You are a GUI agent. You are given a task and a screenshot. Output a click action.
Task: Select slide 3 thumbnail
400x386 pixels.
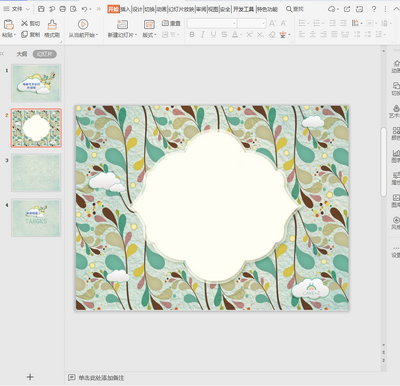(x=36, y=173)
